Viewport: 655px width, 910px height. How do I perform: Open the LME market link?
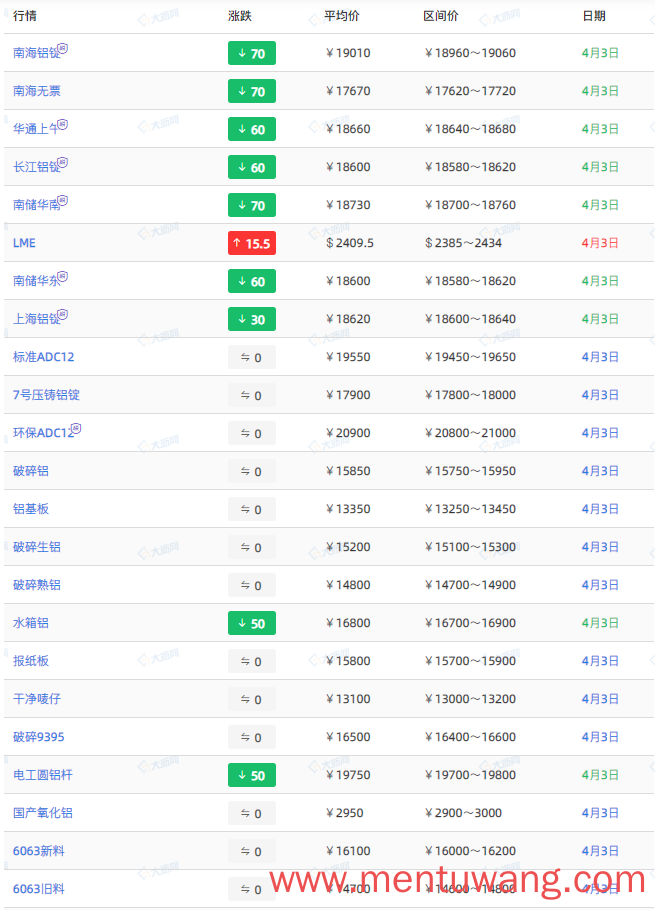pos(24,243)
